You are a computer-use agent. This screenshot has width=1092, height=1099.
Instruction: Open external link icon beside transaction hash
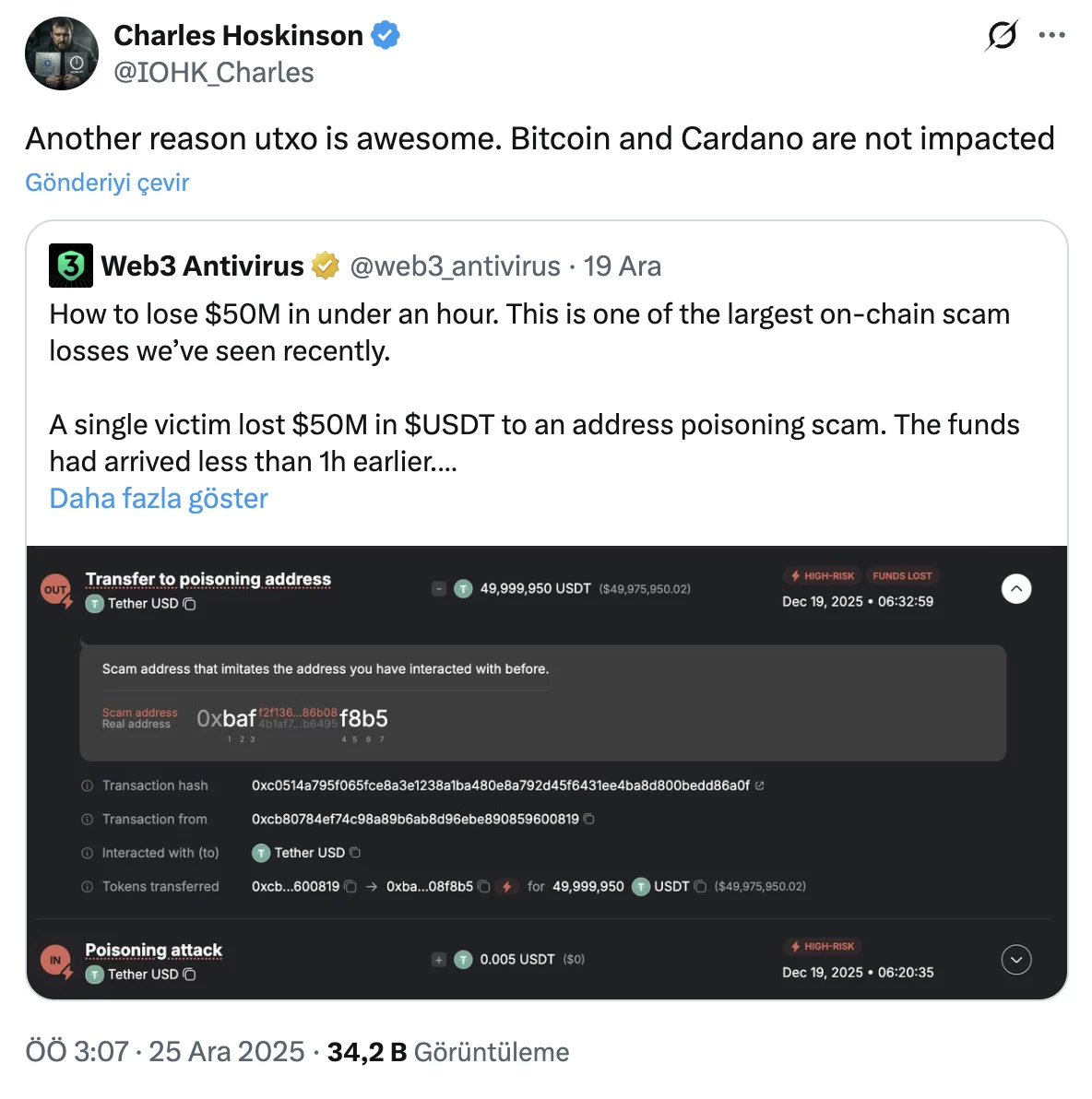point(760,786)
